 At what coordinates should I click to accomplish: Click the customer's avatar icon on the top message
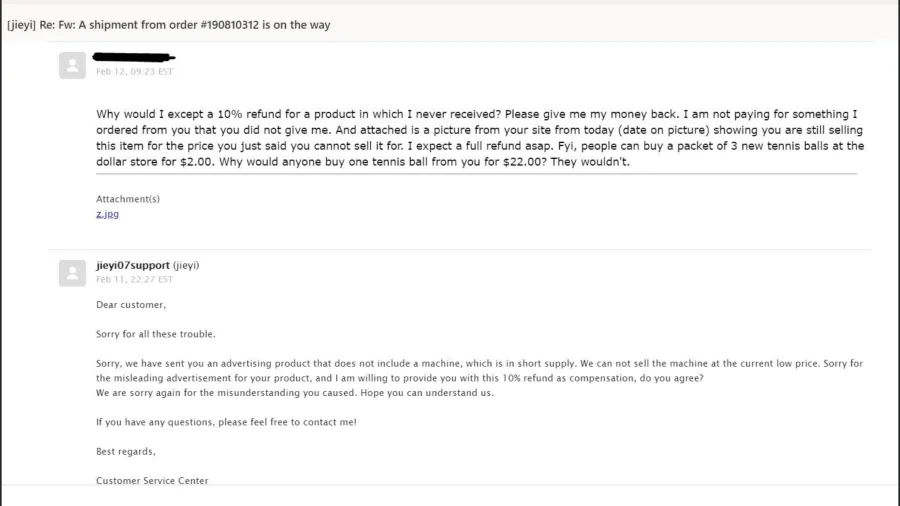coord(72,65)
